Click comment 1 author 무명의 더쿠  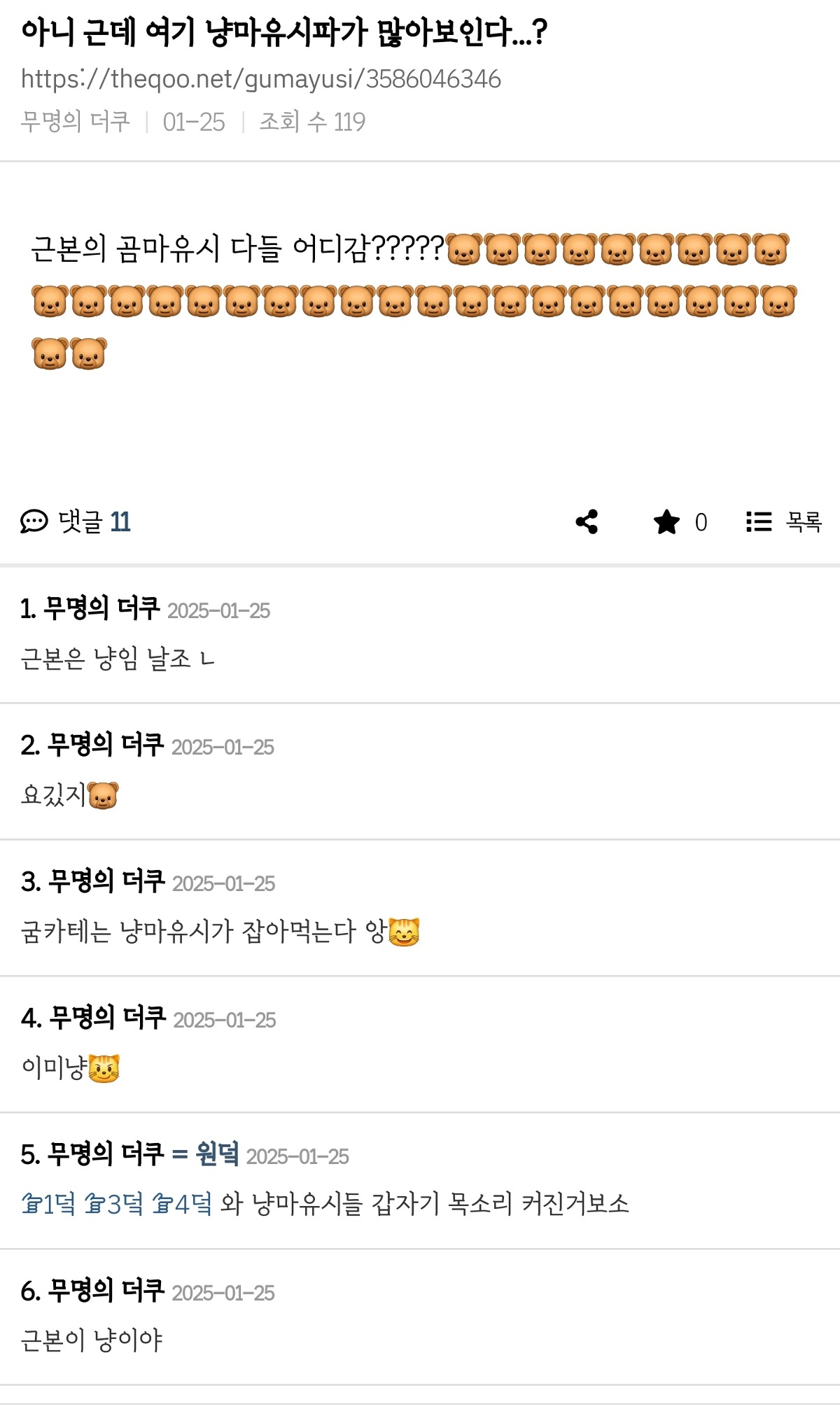pyautogui.click(x=101, y=608)
